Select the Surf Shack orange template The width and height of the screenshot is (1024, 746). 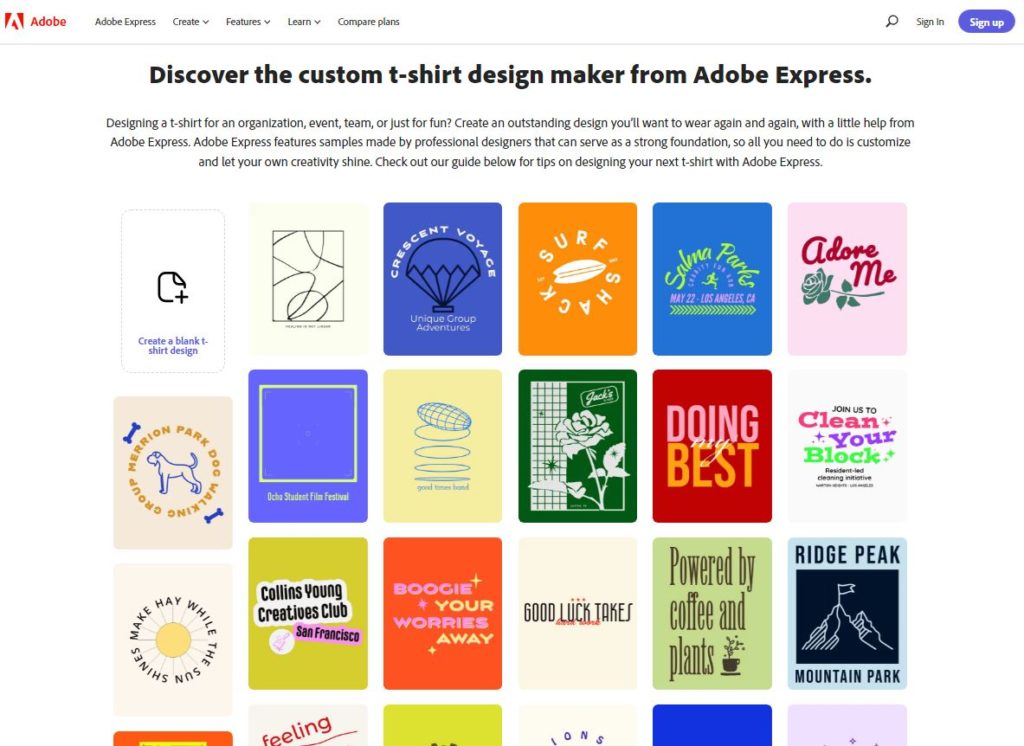click(x=577, y=279)
